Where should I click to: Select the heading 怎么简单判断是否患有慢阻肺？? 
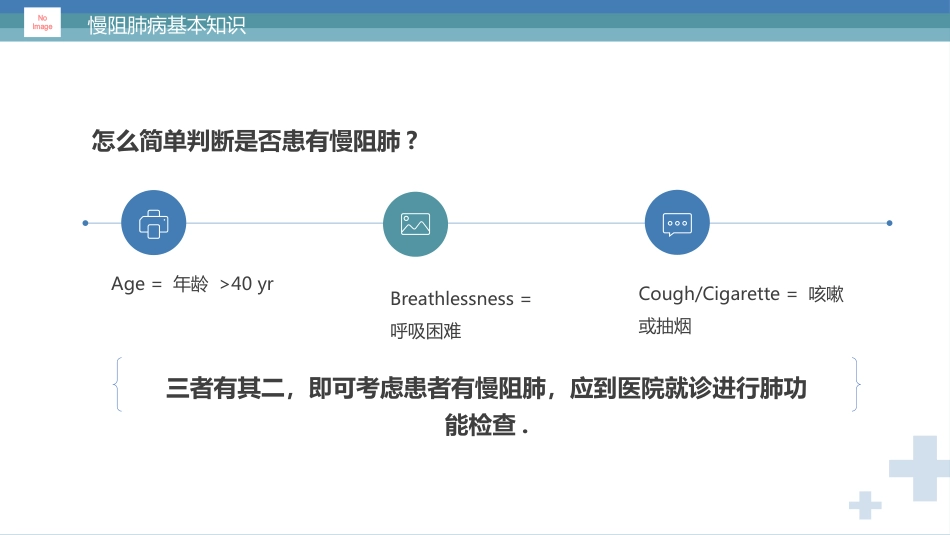tap(255, 141)
